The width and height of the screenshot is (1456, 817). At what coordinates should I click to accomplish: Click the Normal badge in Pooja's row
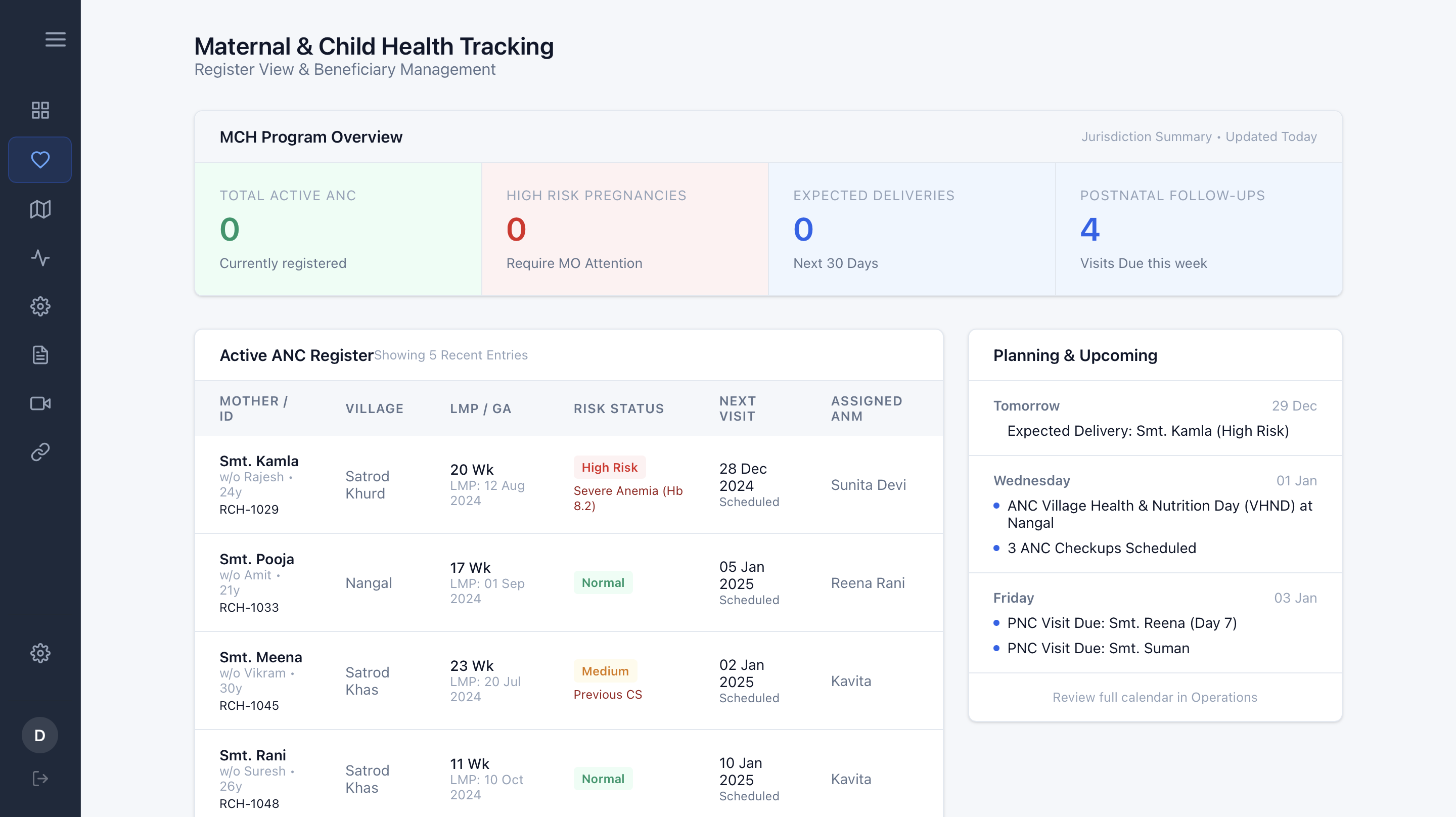[603, 583]
